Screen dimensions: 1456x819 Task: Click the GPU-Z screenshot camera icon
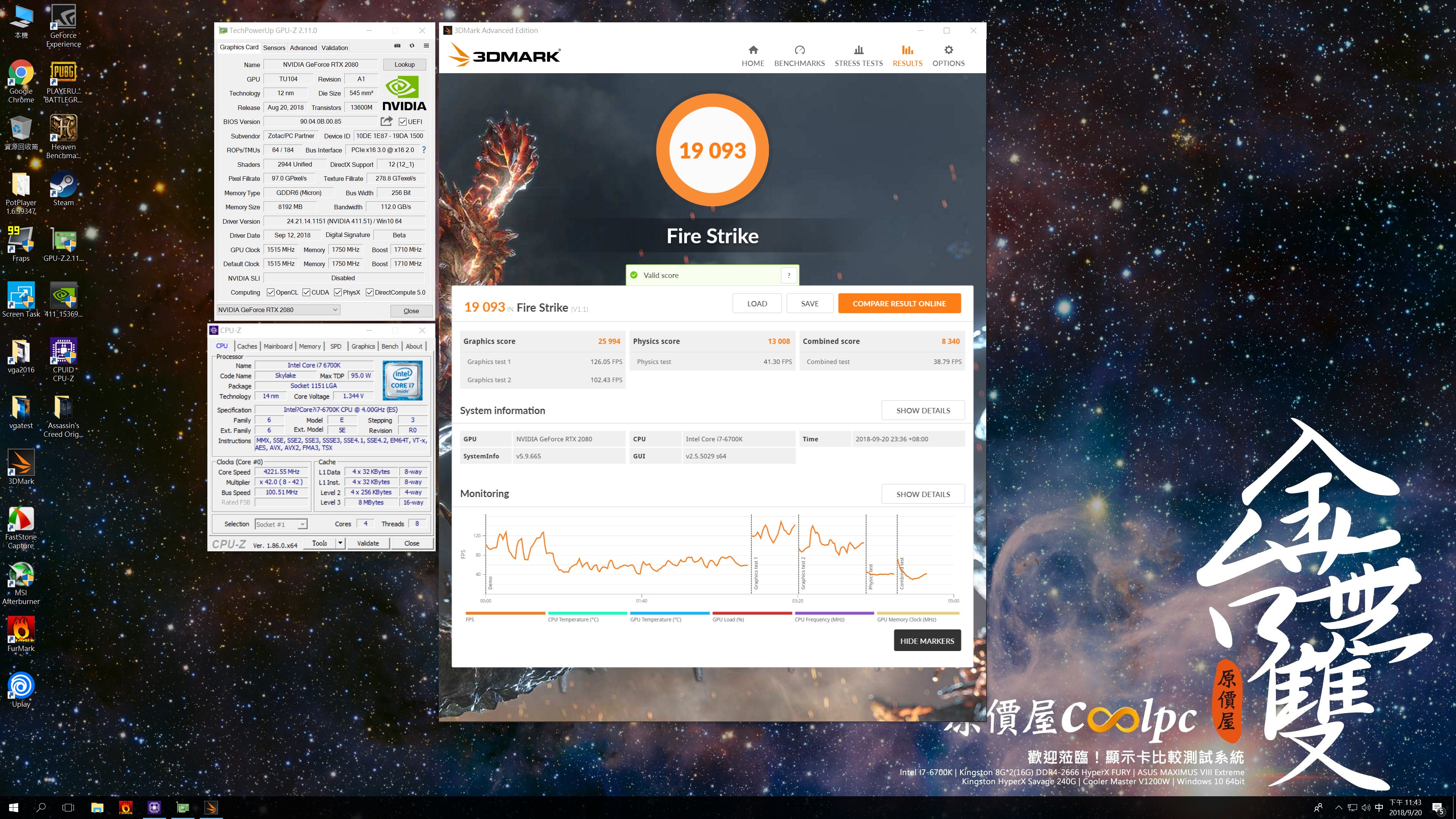coord(397,46)
